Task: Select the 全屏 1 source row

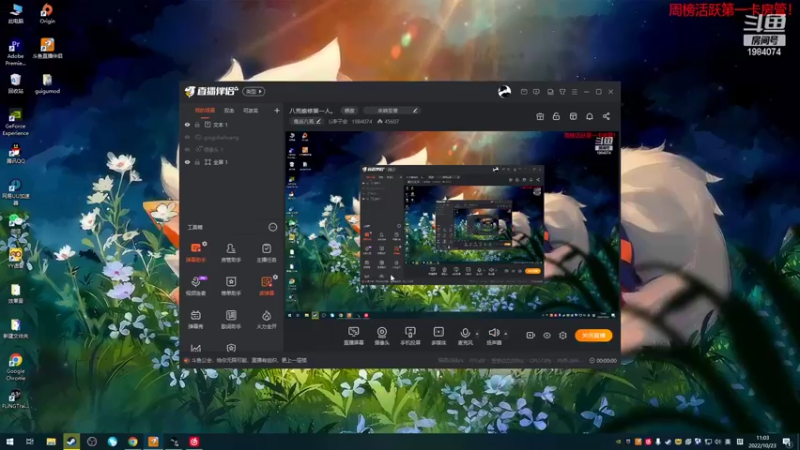Action: tap(232, 162)
